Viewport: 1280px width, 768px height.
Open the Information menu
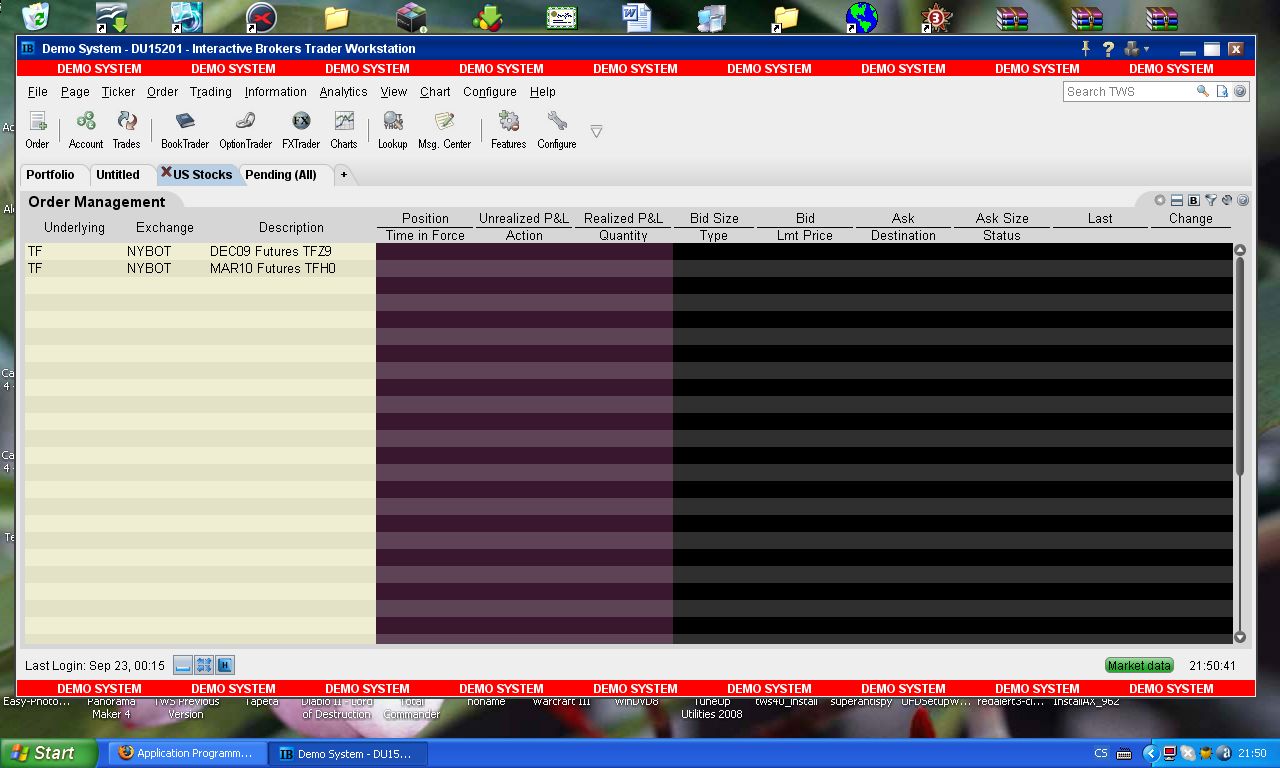[276, 91]
